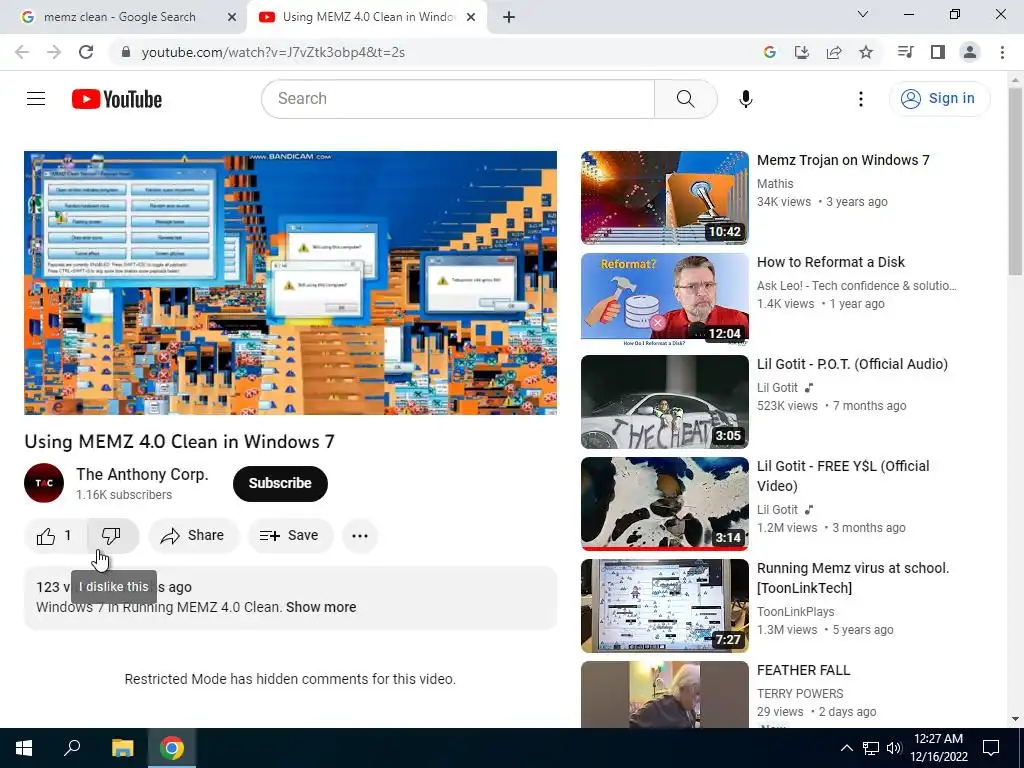This screenshot has height=768, width=1024.
Task: Open How to Reformat a Disk thumbnail
Action: coord(665,300)
